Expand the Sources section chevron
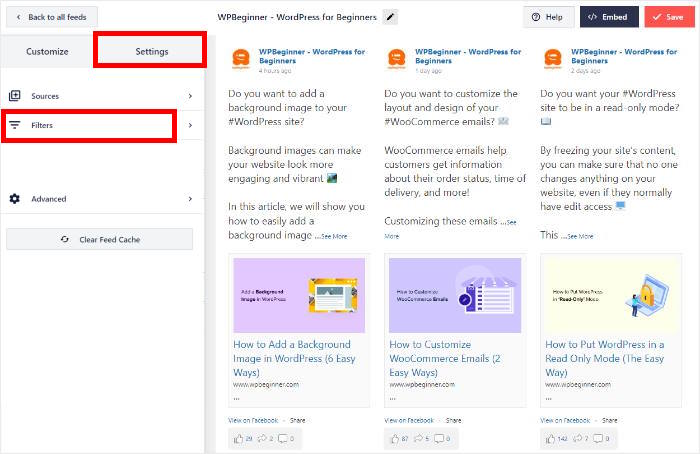The height and width of the screenshot is (454, 700). (190, 96)
